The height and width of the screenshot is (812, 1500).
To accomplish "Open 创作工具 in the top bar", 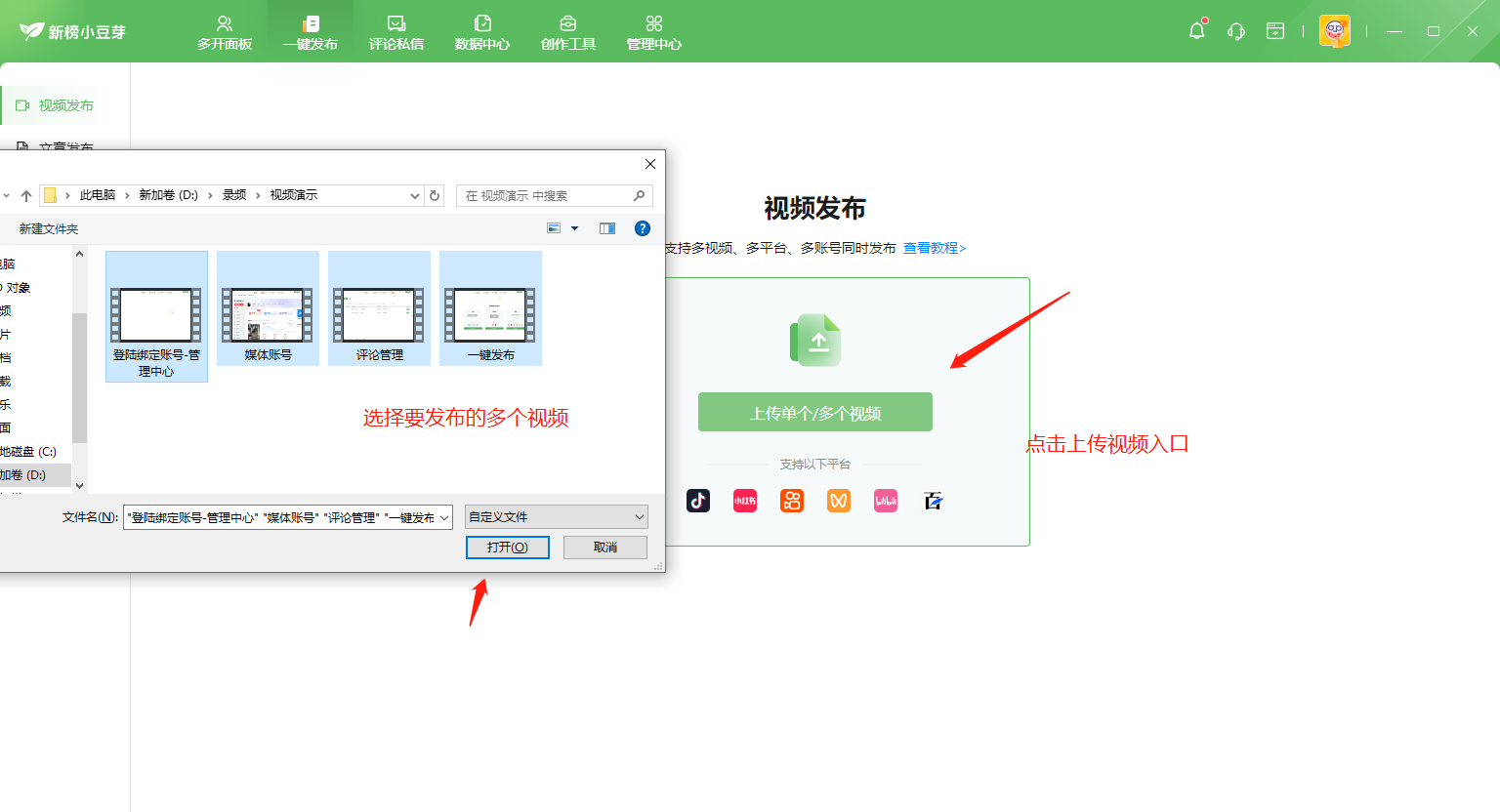I will 568,32.
